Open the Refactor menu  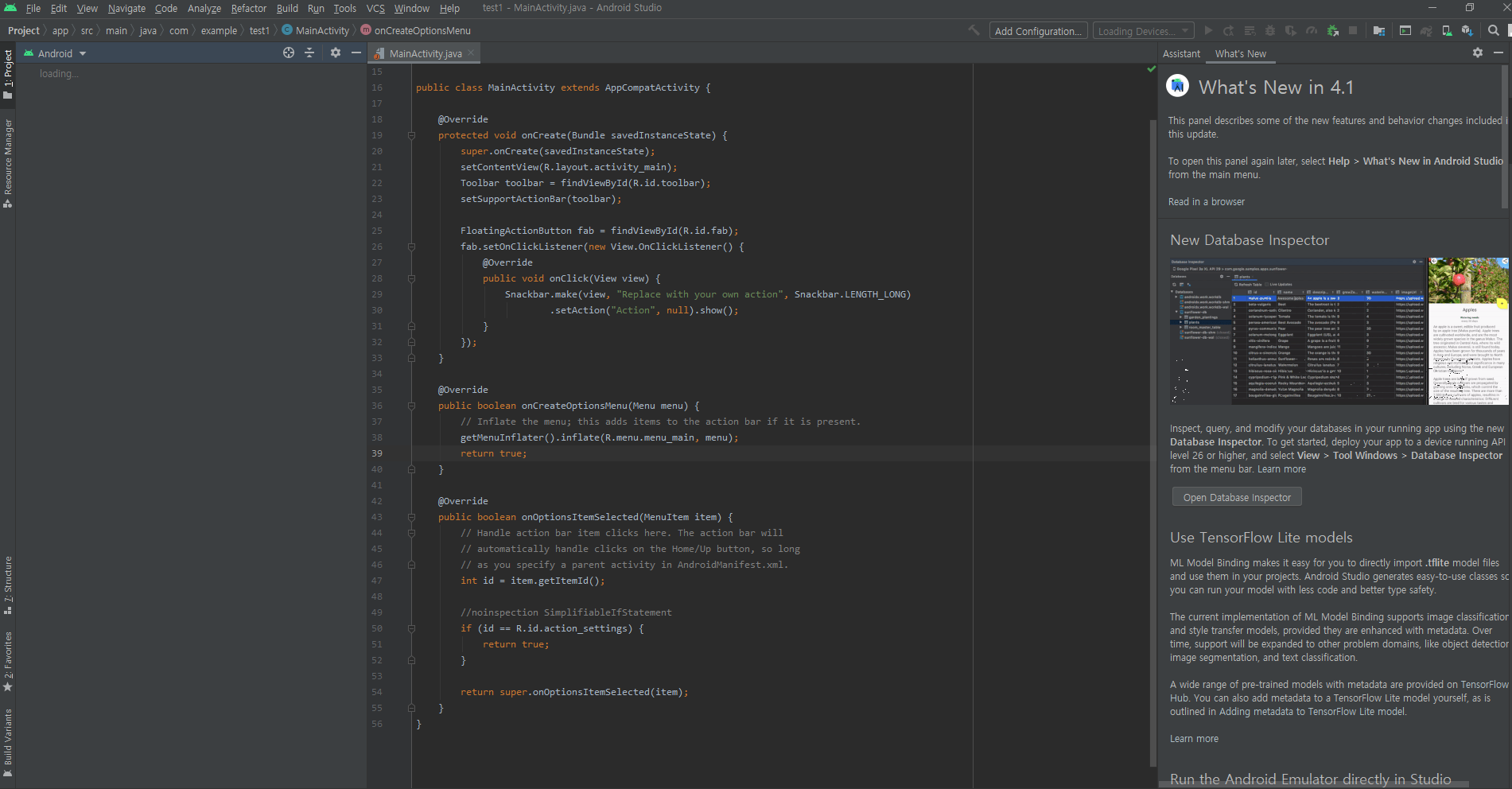[248, 8]
